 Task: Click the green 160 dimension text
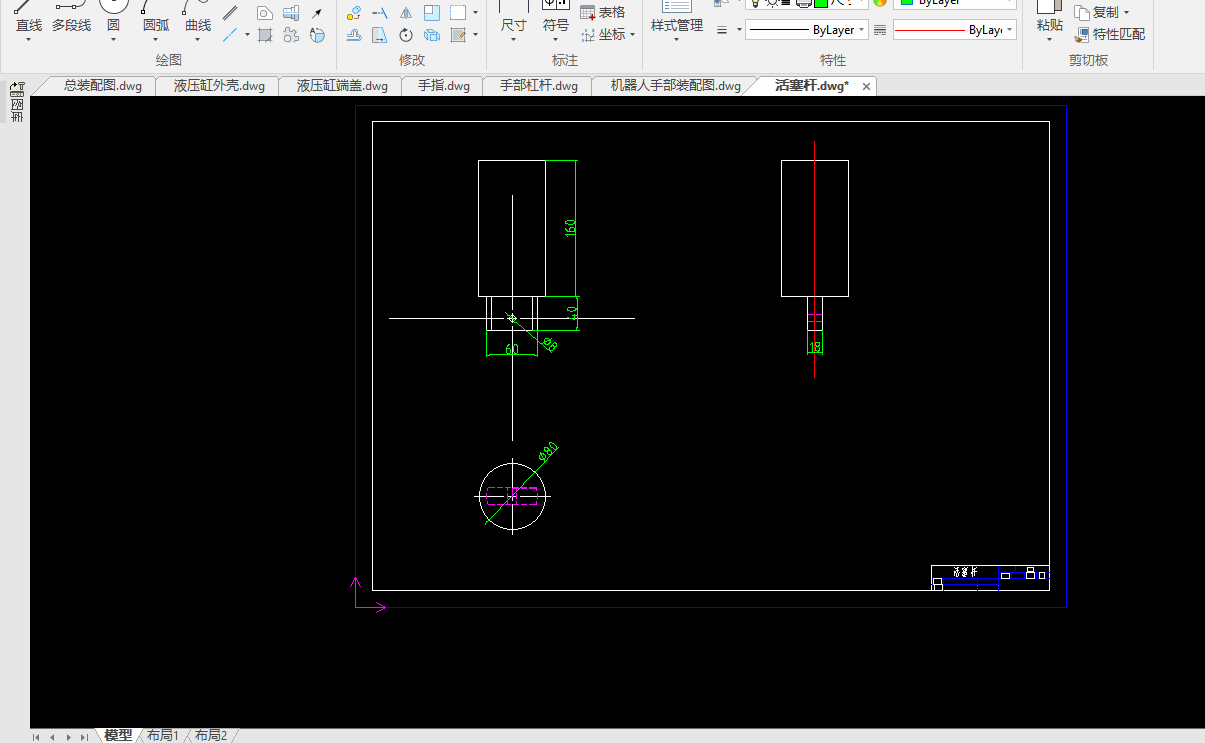point(570,227)
